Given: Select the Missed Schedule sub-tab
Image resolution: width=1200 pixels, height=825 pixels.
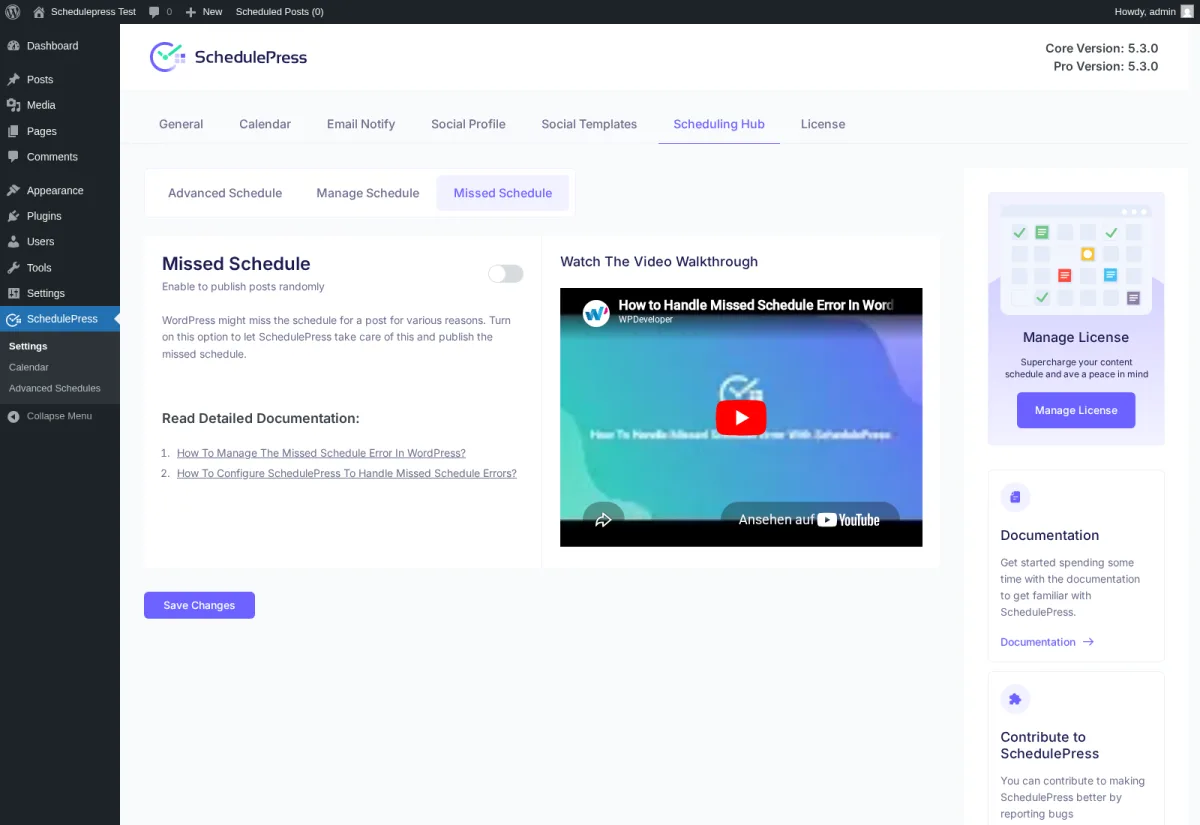Looking at the screenshot, I should tap(503, 193).
